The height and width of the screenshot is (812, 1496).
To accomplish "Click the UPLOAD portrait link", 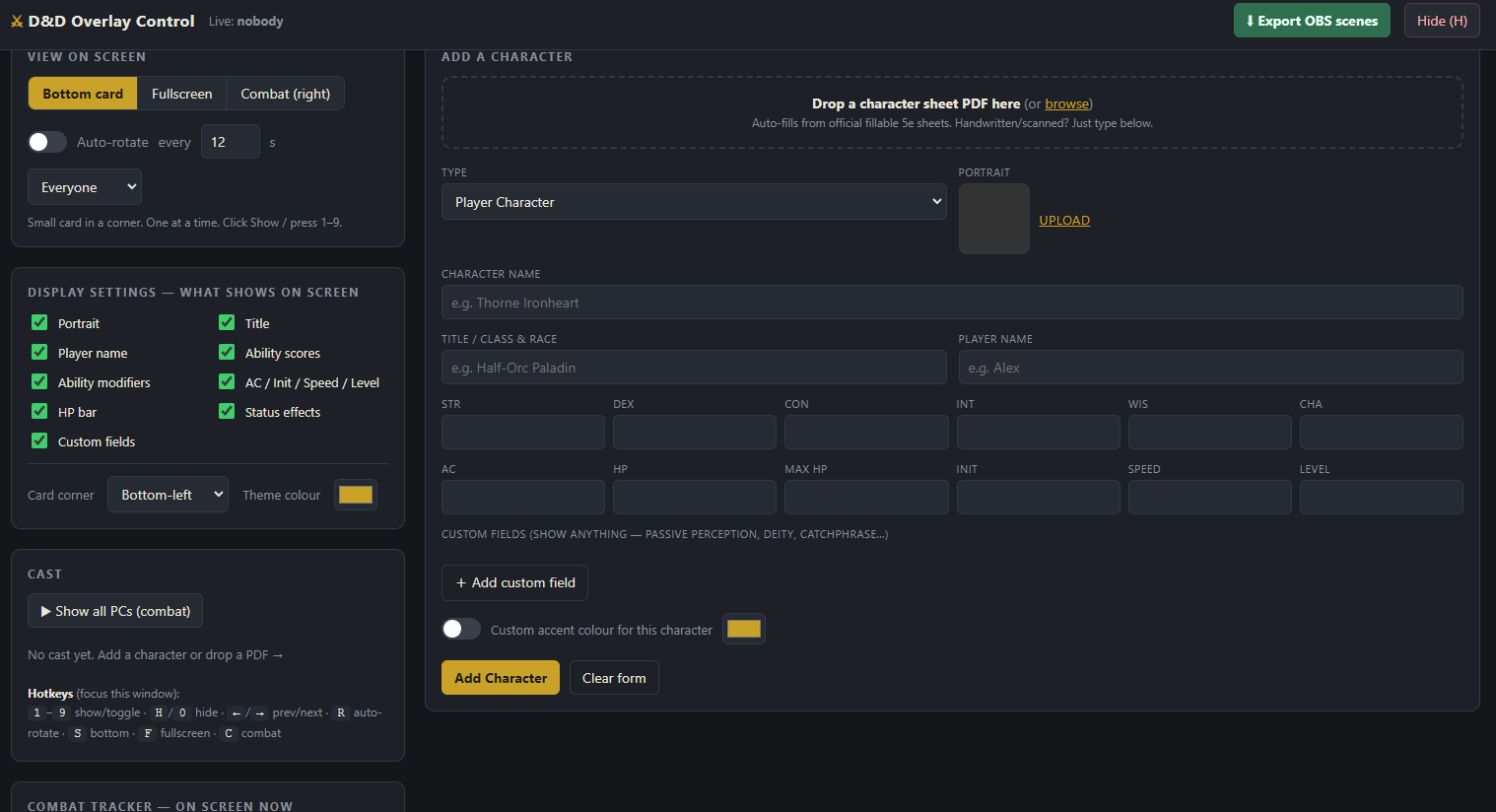I will (x=1064, y=221).
